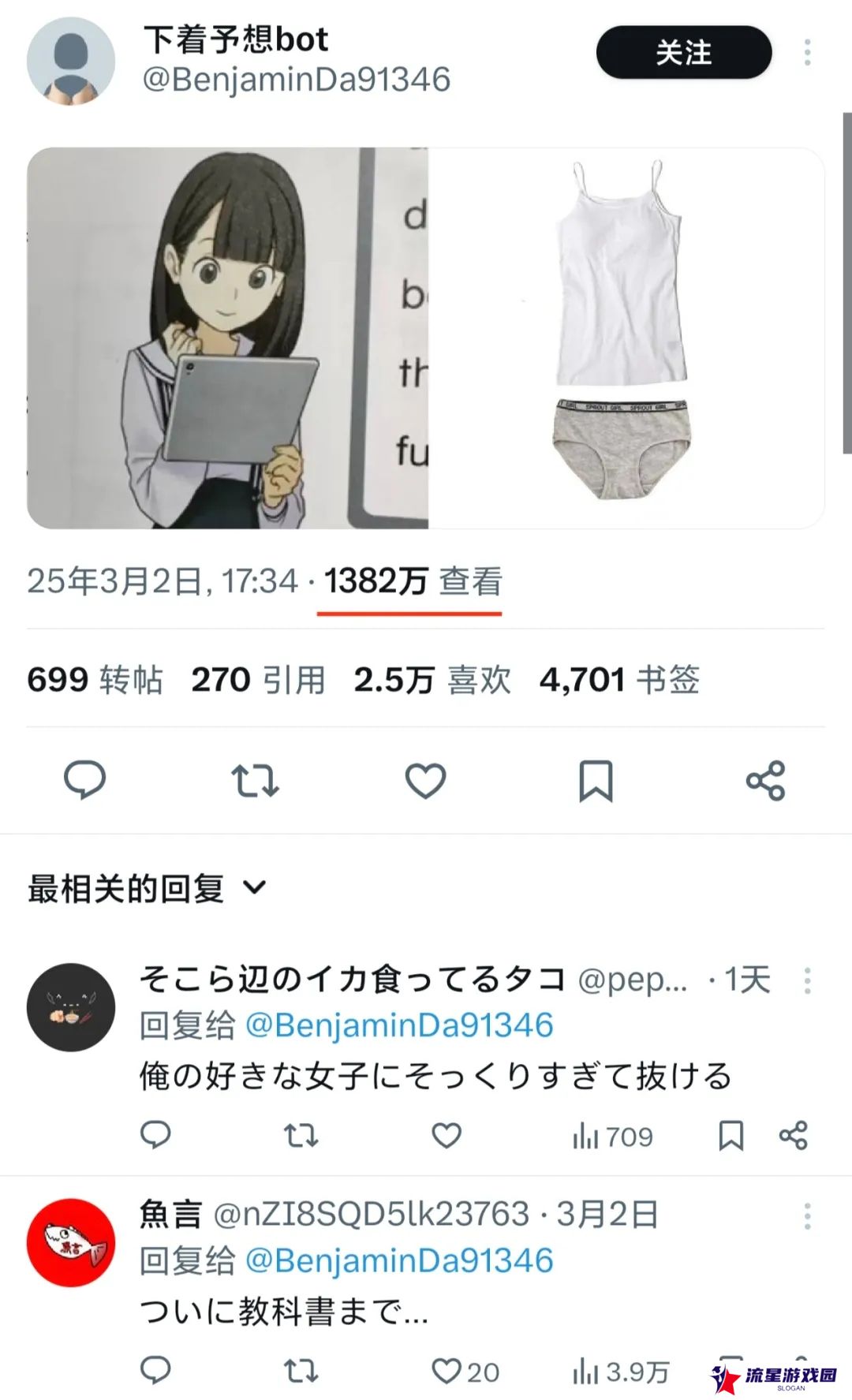Viewport: 852px width, 1400px height.
Task: Open 699 转帖 reposts list
Action: pos(95,679)
